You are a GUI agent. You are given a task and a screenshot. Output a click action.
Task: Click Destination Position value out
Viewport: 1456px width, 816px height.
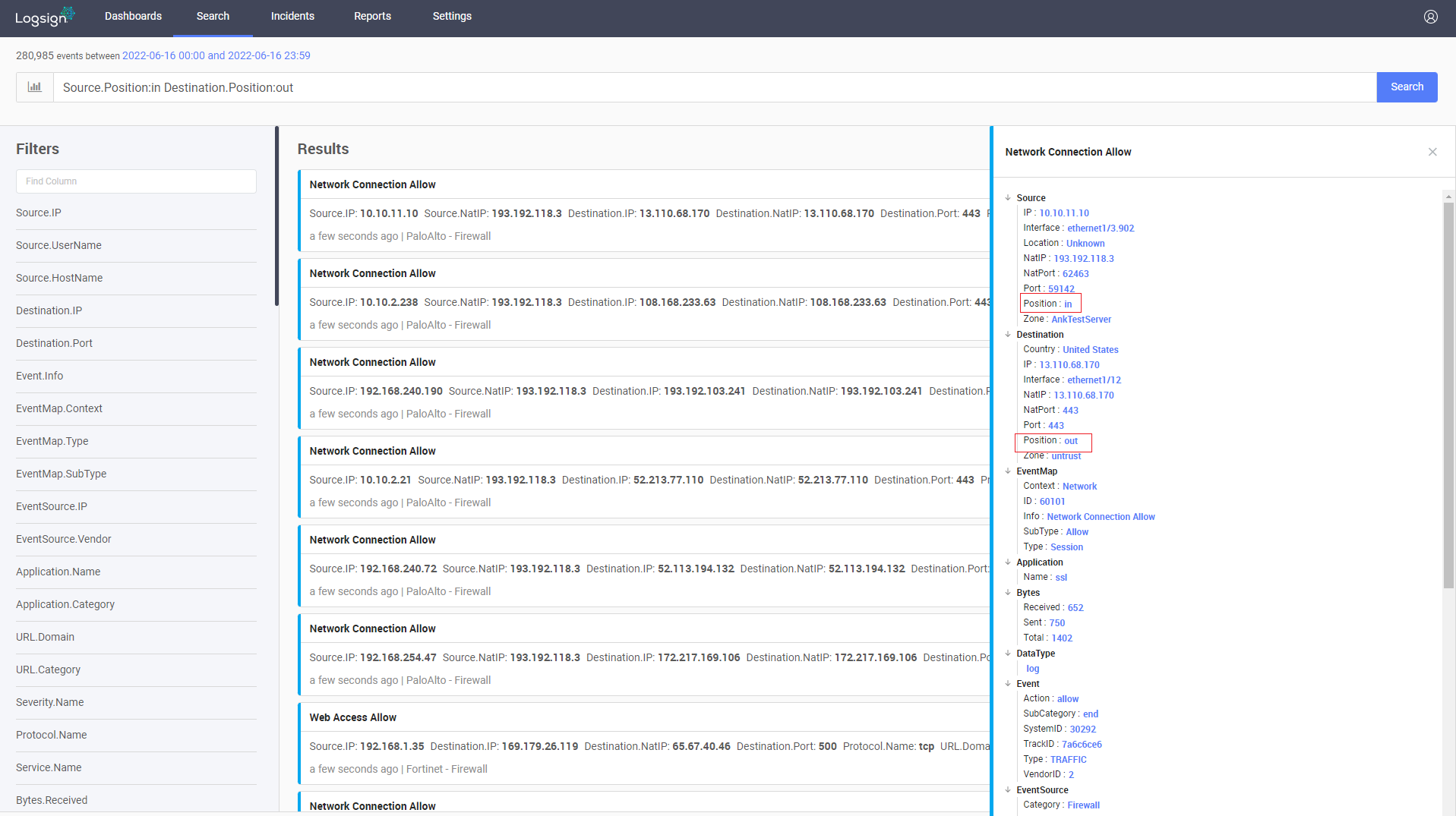tap(1071, 441)
